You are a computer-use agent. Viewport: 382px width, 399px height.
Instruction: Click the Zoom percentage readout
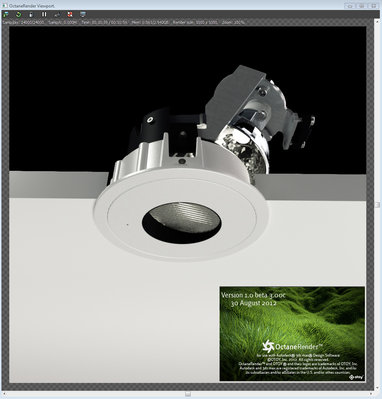pyautogui.click(x=233, y=22)
